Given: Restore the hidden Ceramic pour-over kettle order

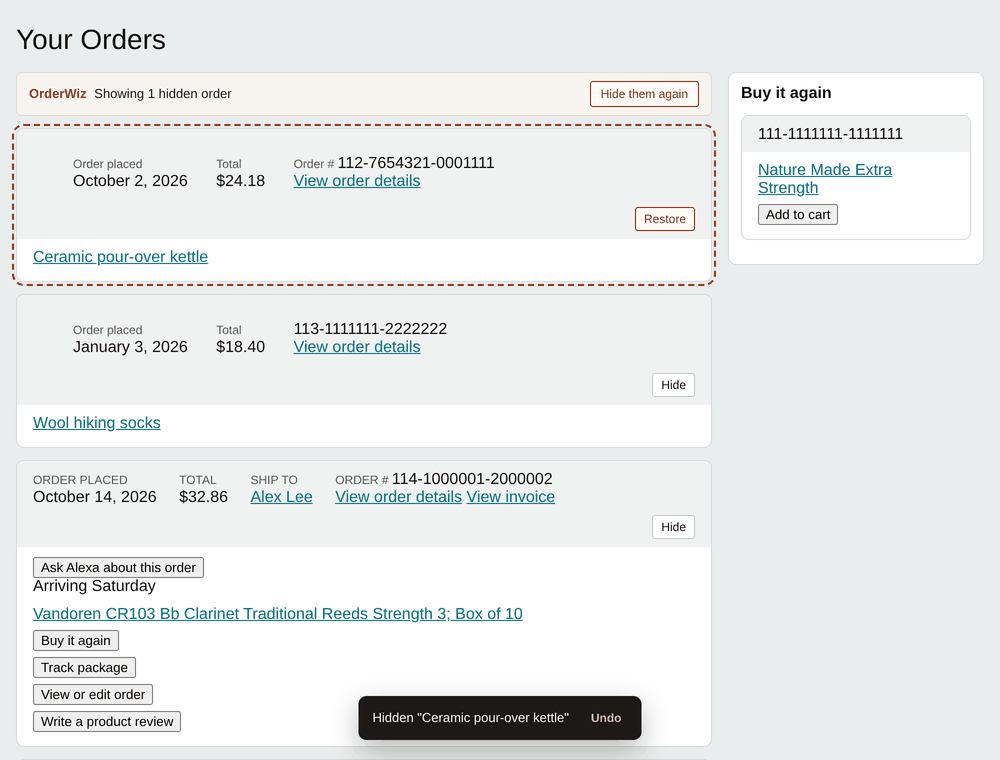Looking at the screenshot, I should pos(665,219).
